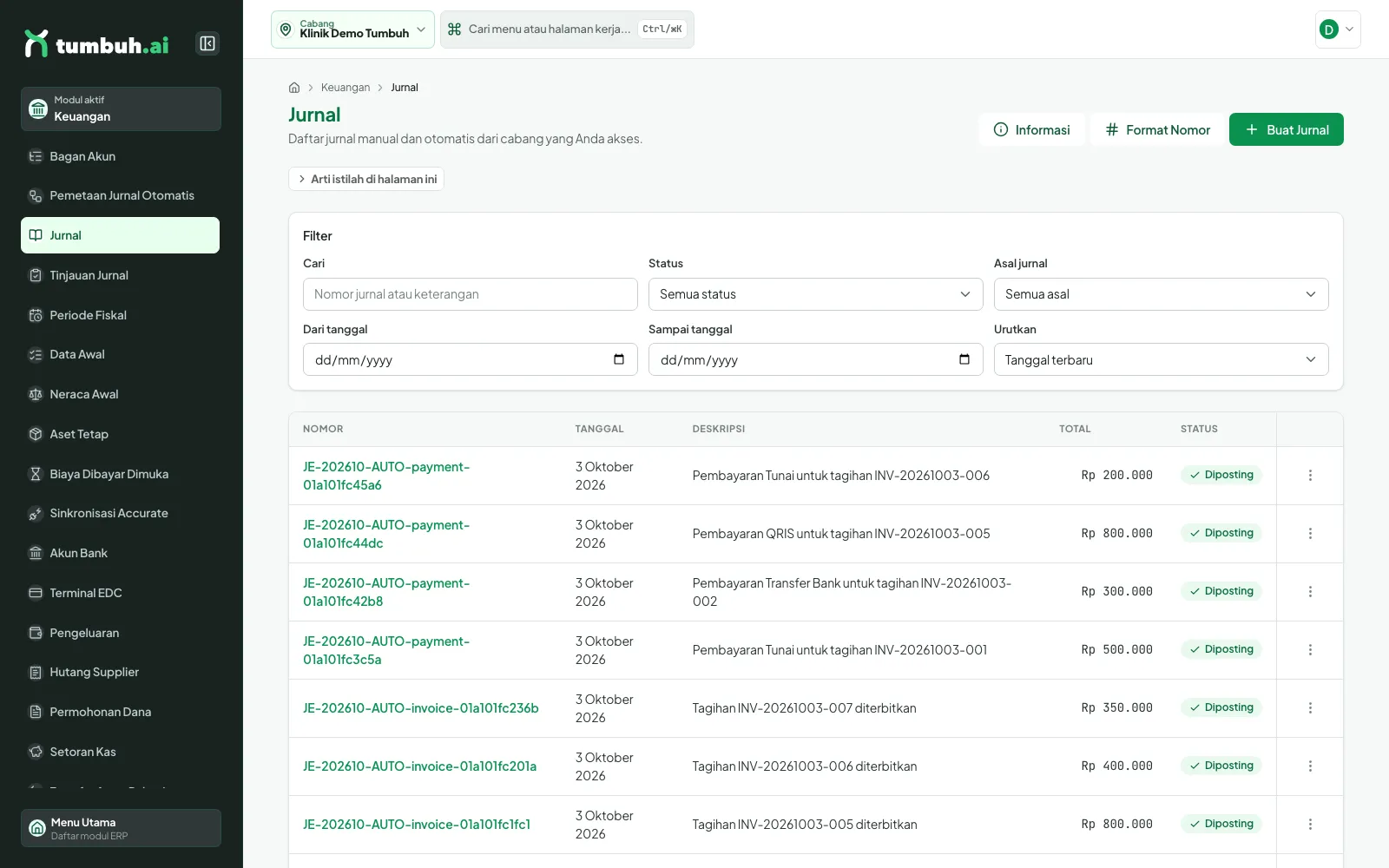Open the Urutkan sort dropdown
This screenshot has width=1389, height=868.
[x=1161, y=359]
